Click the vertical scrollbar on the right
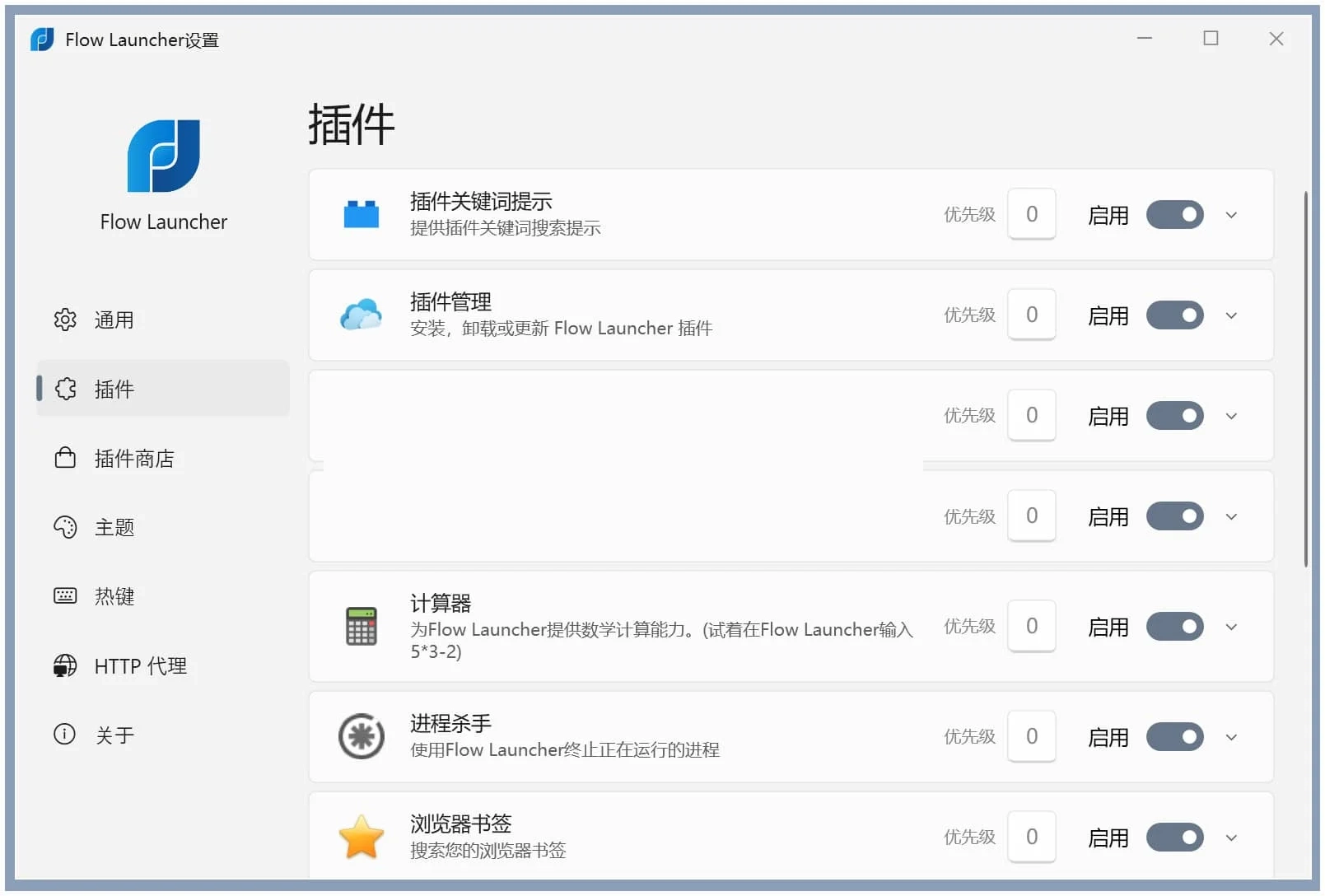The width and height of the screenshot is (1325, 896). tap(1306, 371)
